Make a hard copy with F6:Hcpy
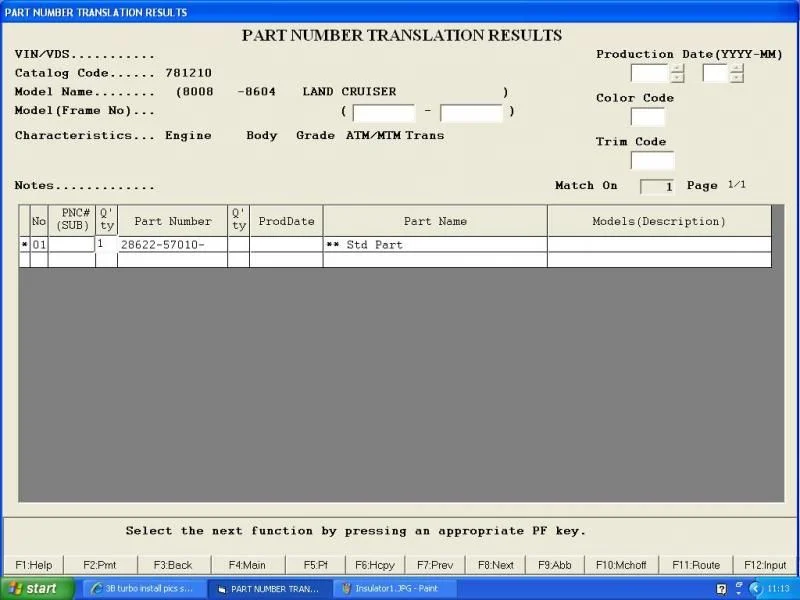Viewport: 800px width, 600px height. (374, 565)
